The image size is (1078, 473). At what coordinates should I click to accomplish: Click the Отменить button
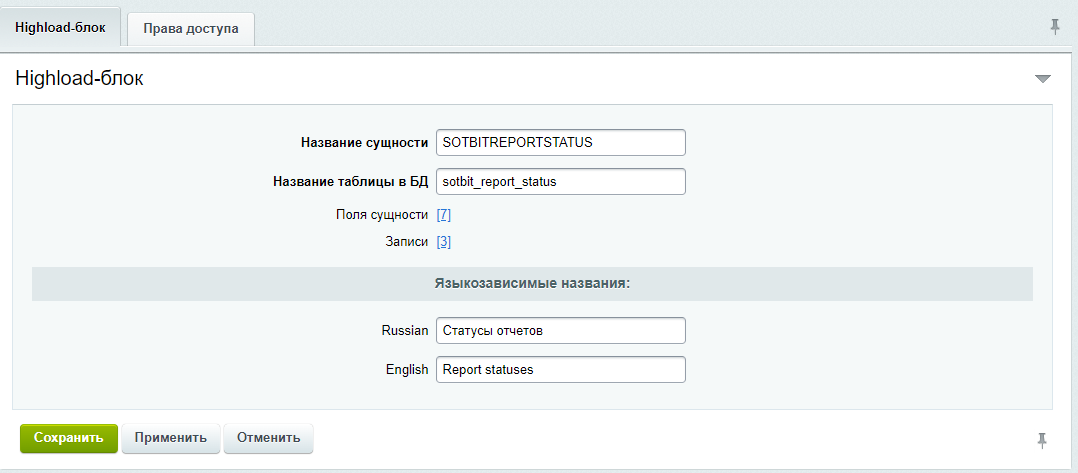coord(268,438)
